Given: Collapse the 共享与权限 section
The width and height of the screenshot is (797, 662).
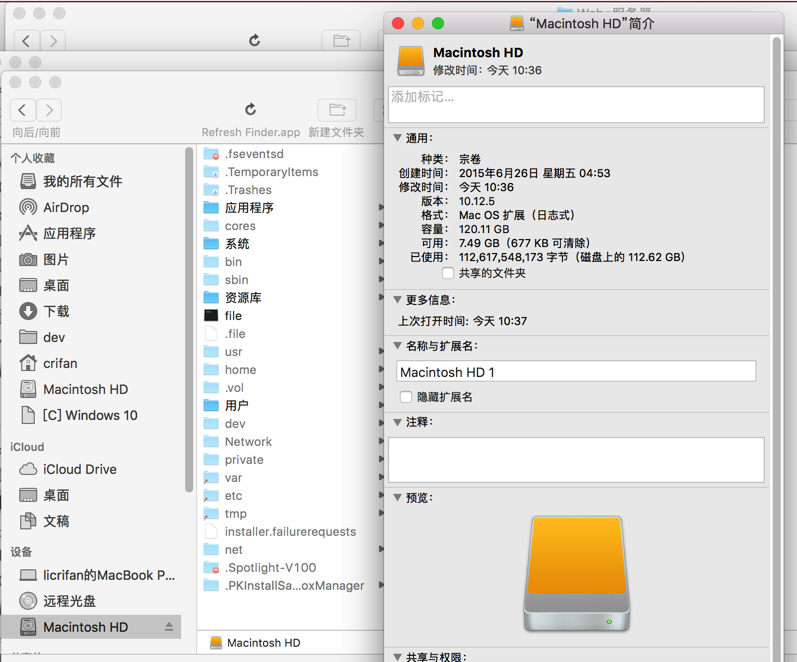Looking at the screenshot, I should 397,656.
